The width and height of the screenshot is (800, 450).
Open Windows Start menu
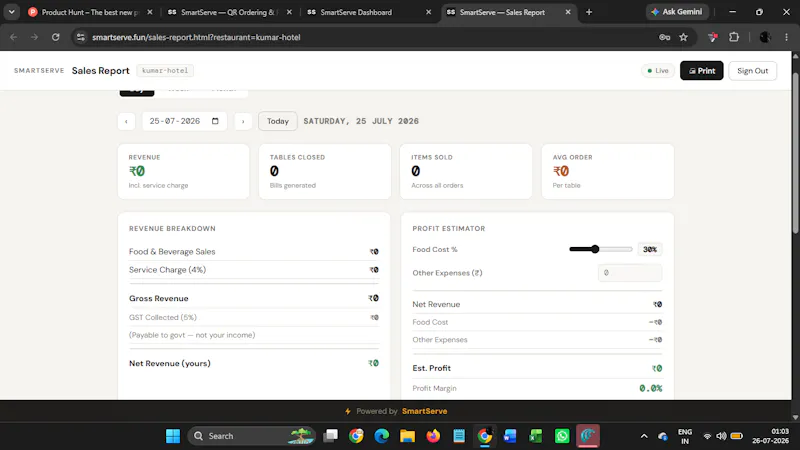(173, 436)
